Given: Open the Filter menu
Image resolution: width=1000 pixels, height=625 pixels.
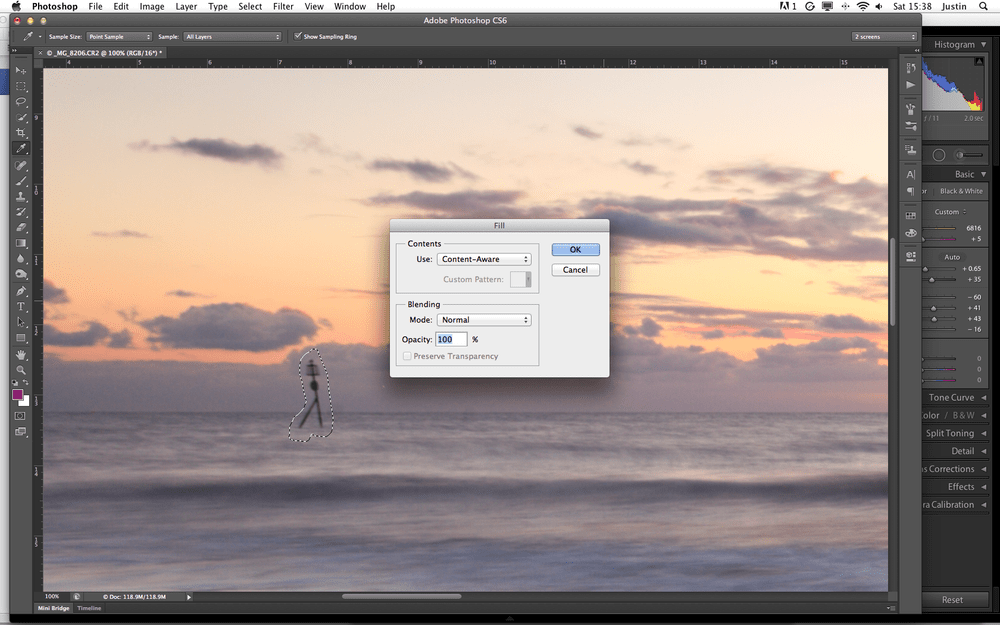Looking at the screenshot, I should [x=281, y=6].
